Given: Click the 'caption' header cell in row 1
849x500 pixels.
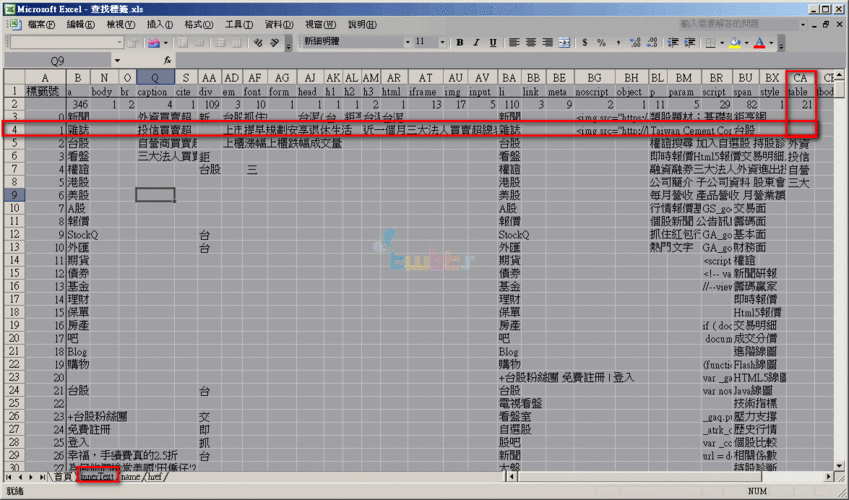Looking at the screenshot, I should [x=155, y=92].
